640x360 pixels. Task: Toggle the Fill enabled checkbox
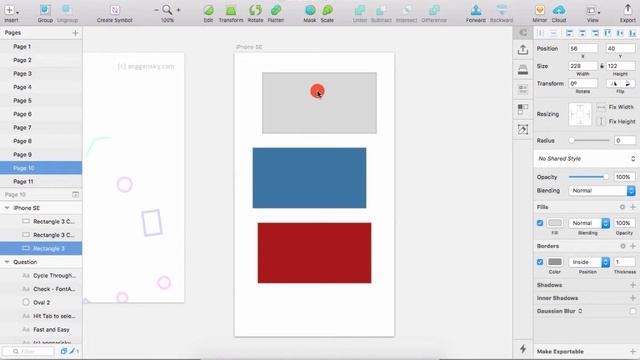[540, 223]
